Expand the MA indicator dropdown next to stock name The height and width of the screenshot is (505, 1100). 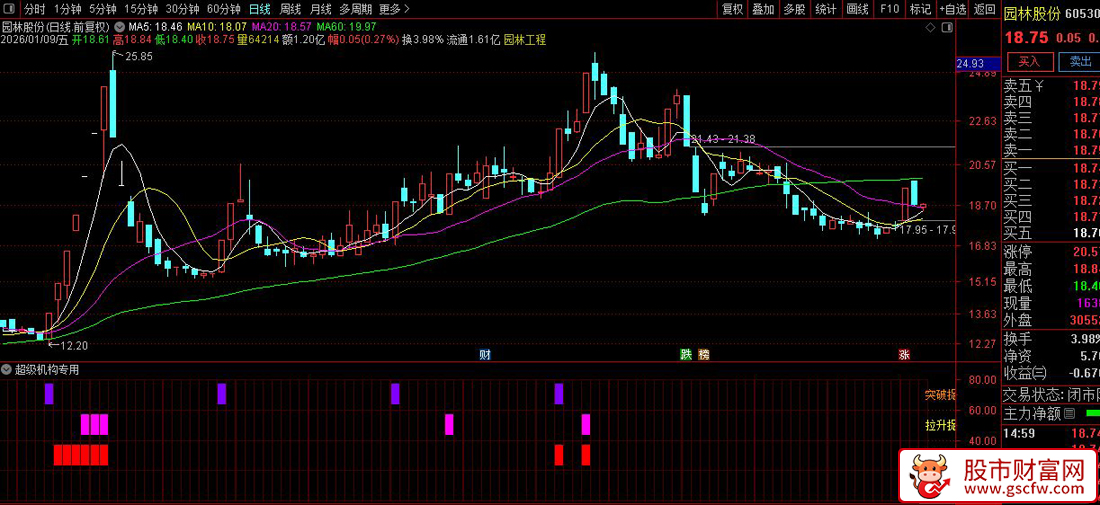(x=120, y=26)
